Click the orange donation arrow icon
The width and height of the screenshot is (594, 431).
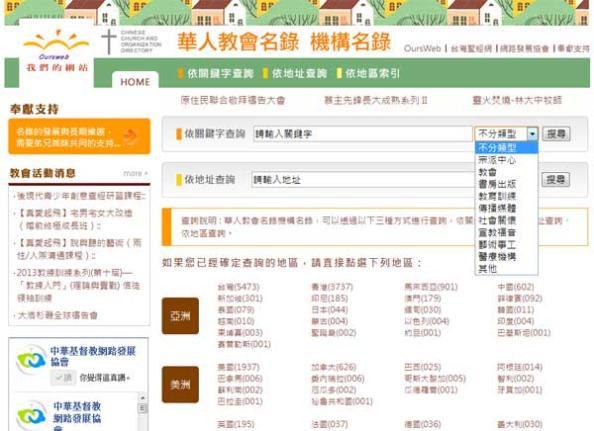(x=131, y=136)
